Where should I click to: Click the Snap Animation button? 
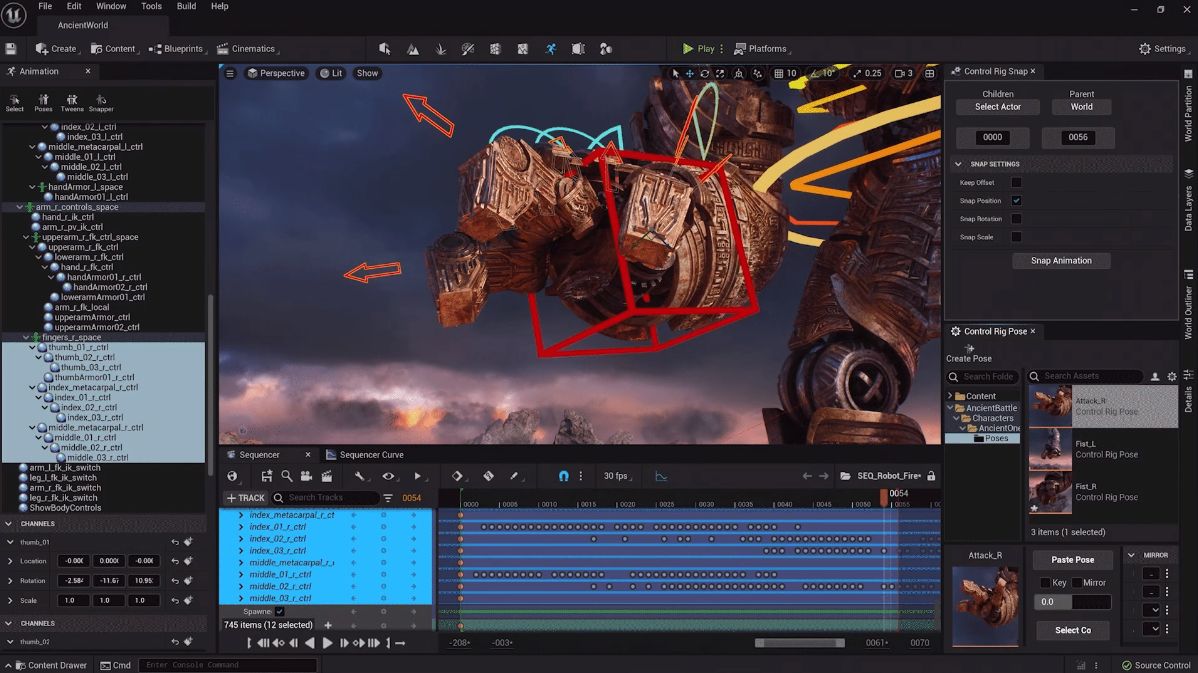[1061, 260]
